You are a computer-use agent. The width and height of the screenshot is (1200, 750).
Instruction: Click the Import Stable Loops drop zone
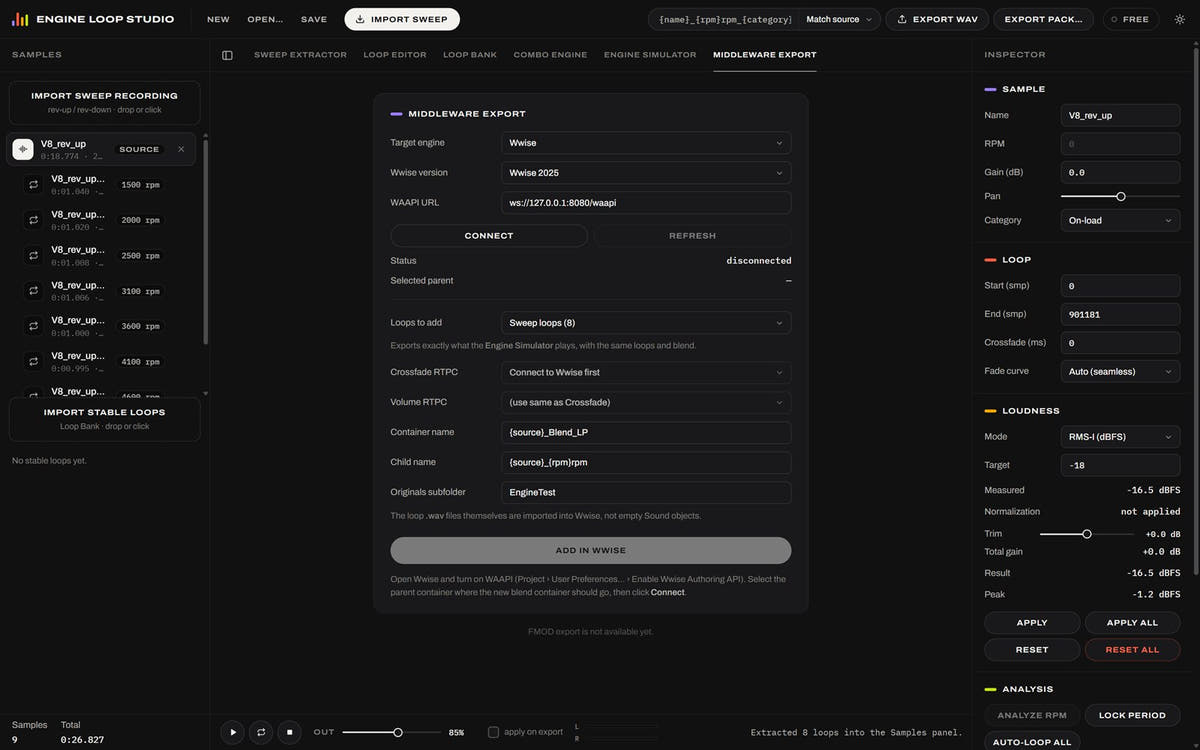point(105,419)
